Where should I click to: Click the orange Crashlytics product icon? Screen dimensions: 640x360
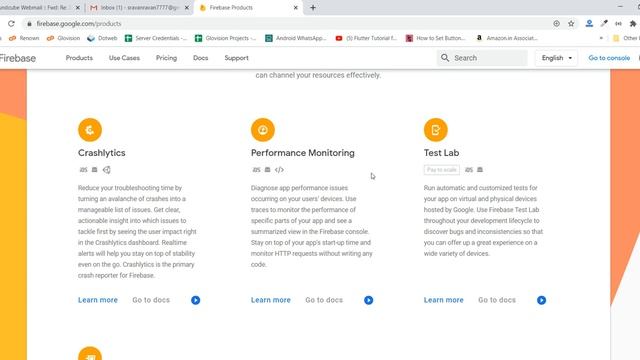90,130
